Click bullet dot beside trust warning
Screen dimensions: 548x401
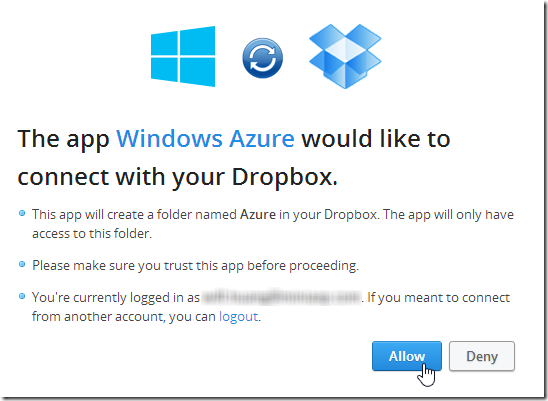tap(22, 264)
